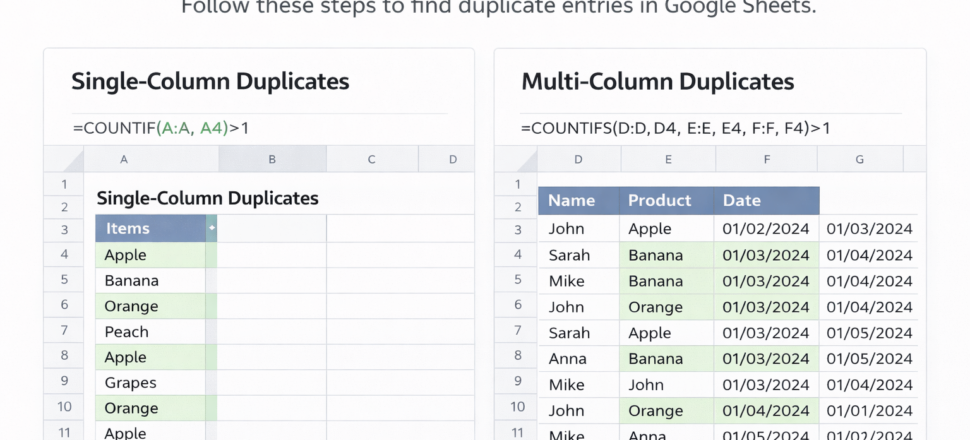Select the Sarah cell in row 7

579,333
